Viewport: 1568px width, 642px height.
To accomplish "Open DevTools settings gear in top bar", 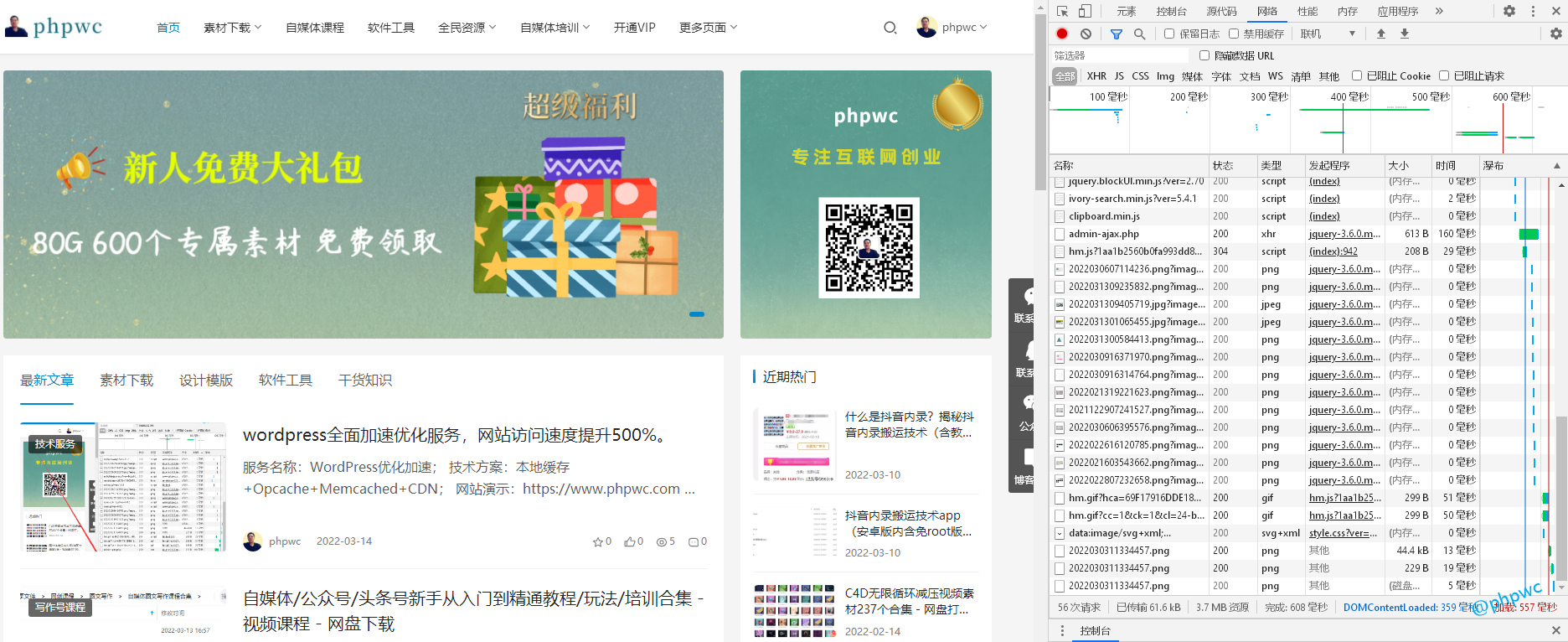I will [1509, 11].
